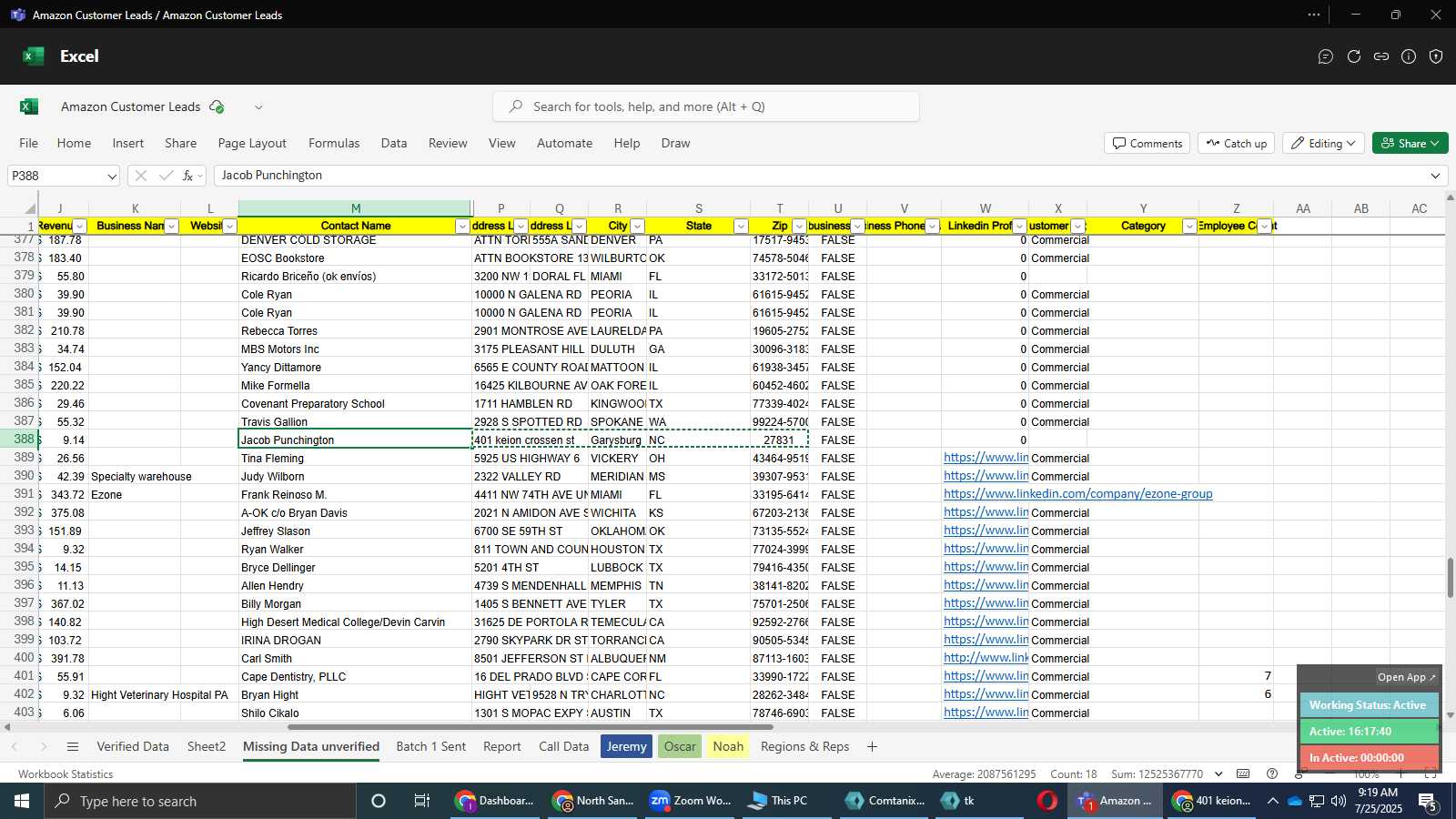1456x819 pixels.
Task: Go to next sheet arrow
Action: click(x=43, y=746)
